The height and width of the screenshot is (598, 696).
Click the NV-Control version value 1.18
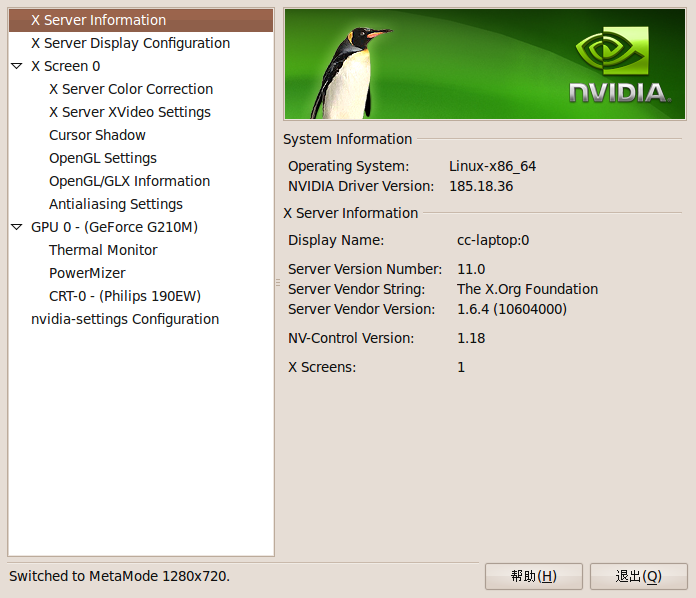pos(471,338)
